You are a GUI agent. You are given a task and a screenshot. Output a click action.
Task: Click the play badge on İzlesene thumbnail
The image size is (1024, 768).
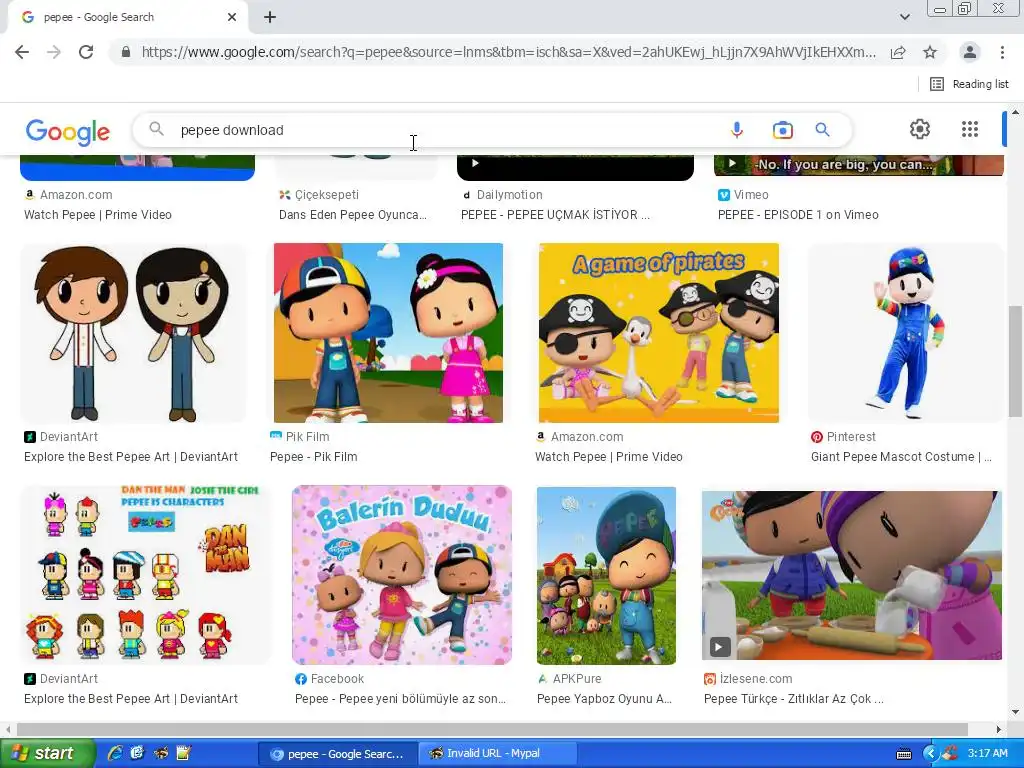click(x=719, y=647)
